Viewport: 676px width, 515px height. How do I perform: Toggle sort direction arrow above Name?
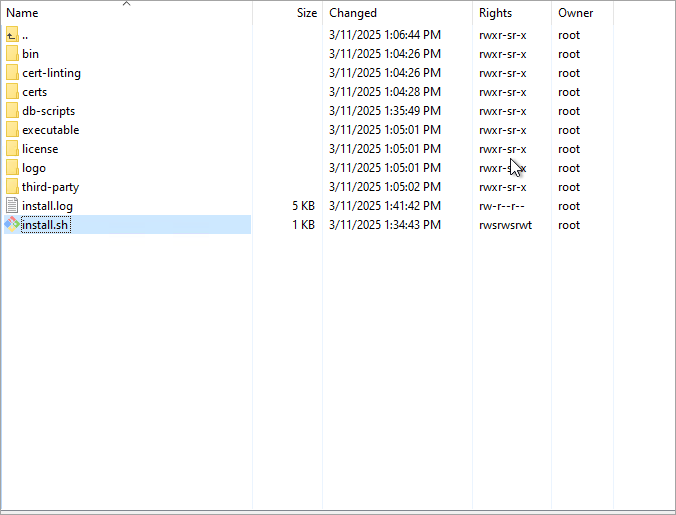pyautogui.click(x=126, y=4)
